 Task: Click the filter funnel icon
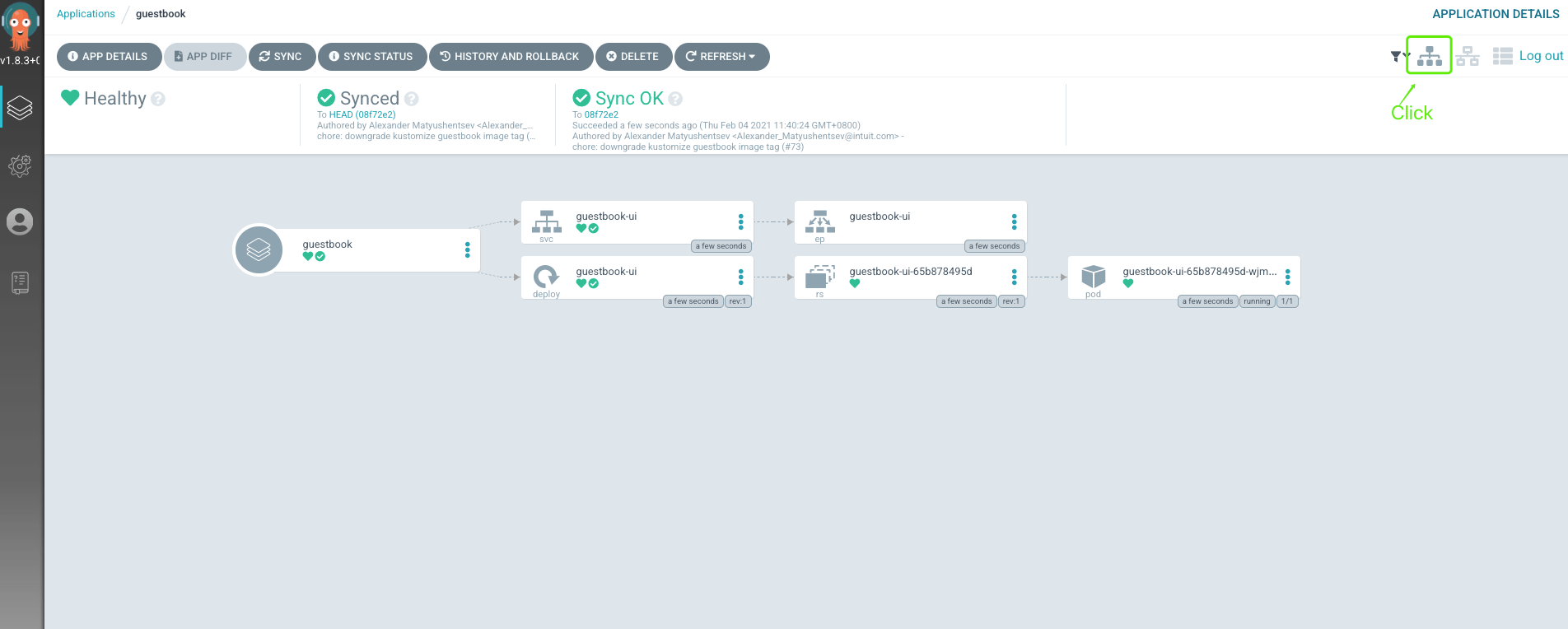click(x=1396, y=57)
